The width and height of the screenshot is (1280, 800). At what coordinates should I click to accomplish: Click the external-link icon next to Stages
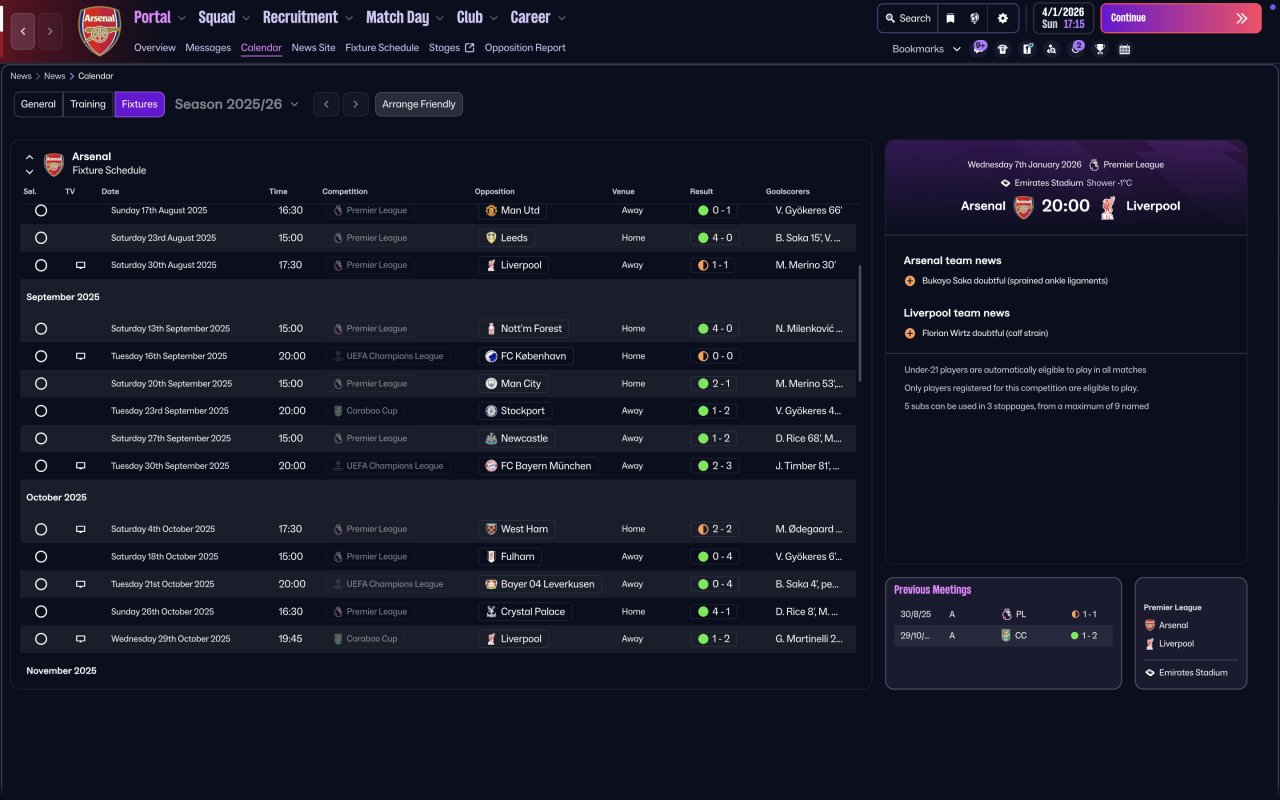pos(470,47)
